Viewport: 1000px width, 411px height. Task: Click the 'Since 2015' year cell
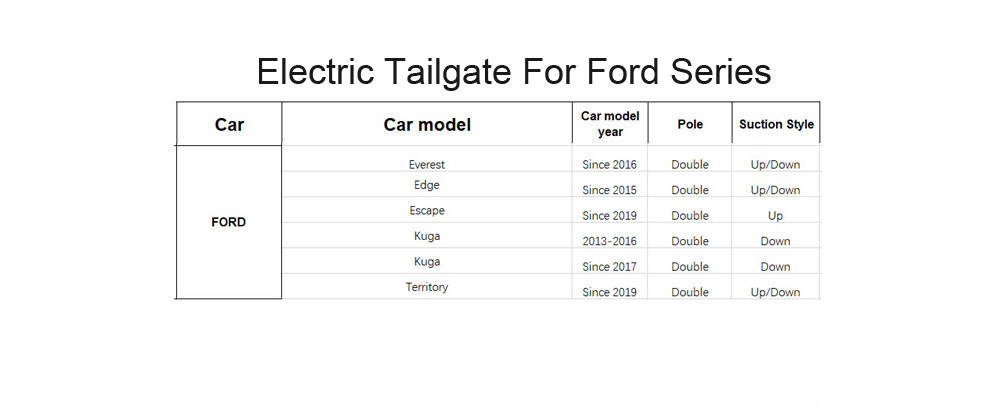[609, 190]
